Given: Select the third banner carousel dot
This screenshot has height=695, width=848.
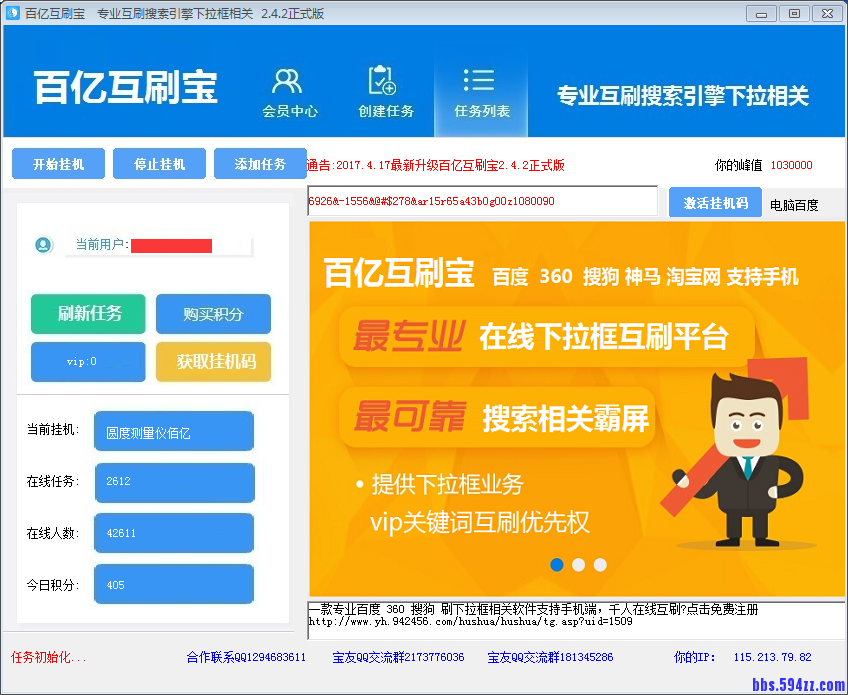Looking at the screenshot, I should coord(600,565).
